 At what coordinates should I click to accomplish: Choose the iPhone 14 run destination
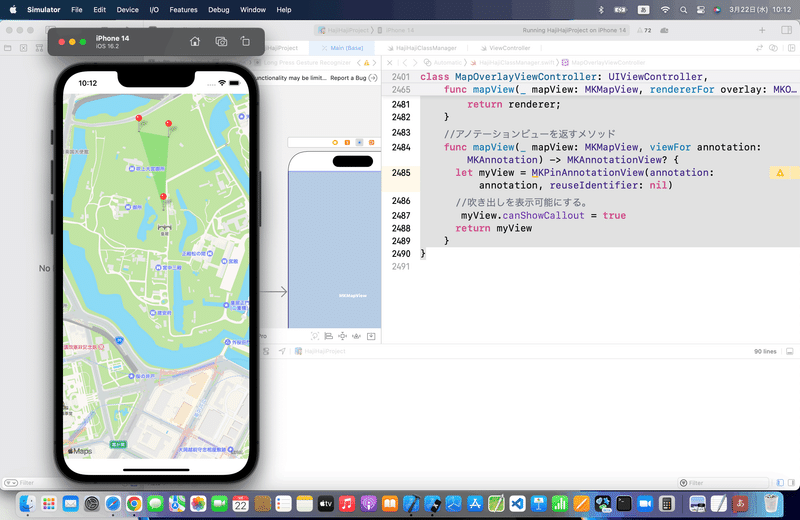point(396,31)
